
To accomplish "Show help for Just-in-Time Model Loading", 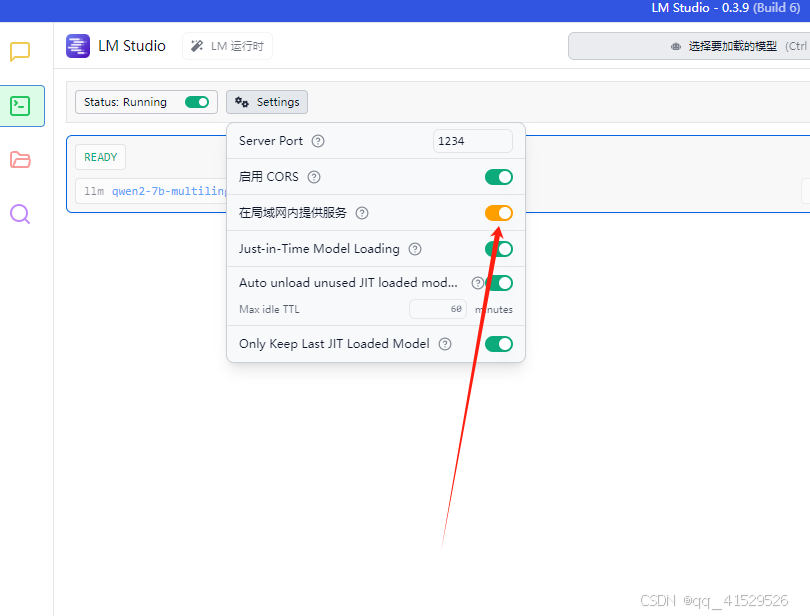I will click(x=415, y=249).
